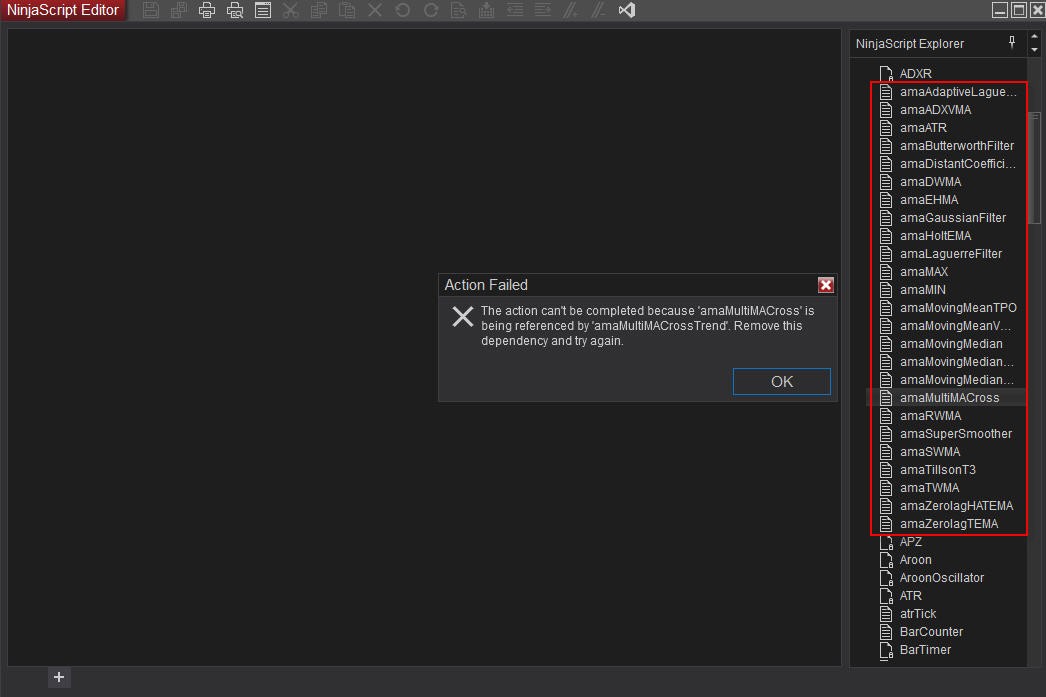Select amaTillsonT3 script
This screenshot has height=697, width=1046.
pos(937,470)
